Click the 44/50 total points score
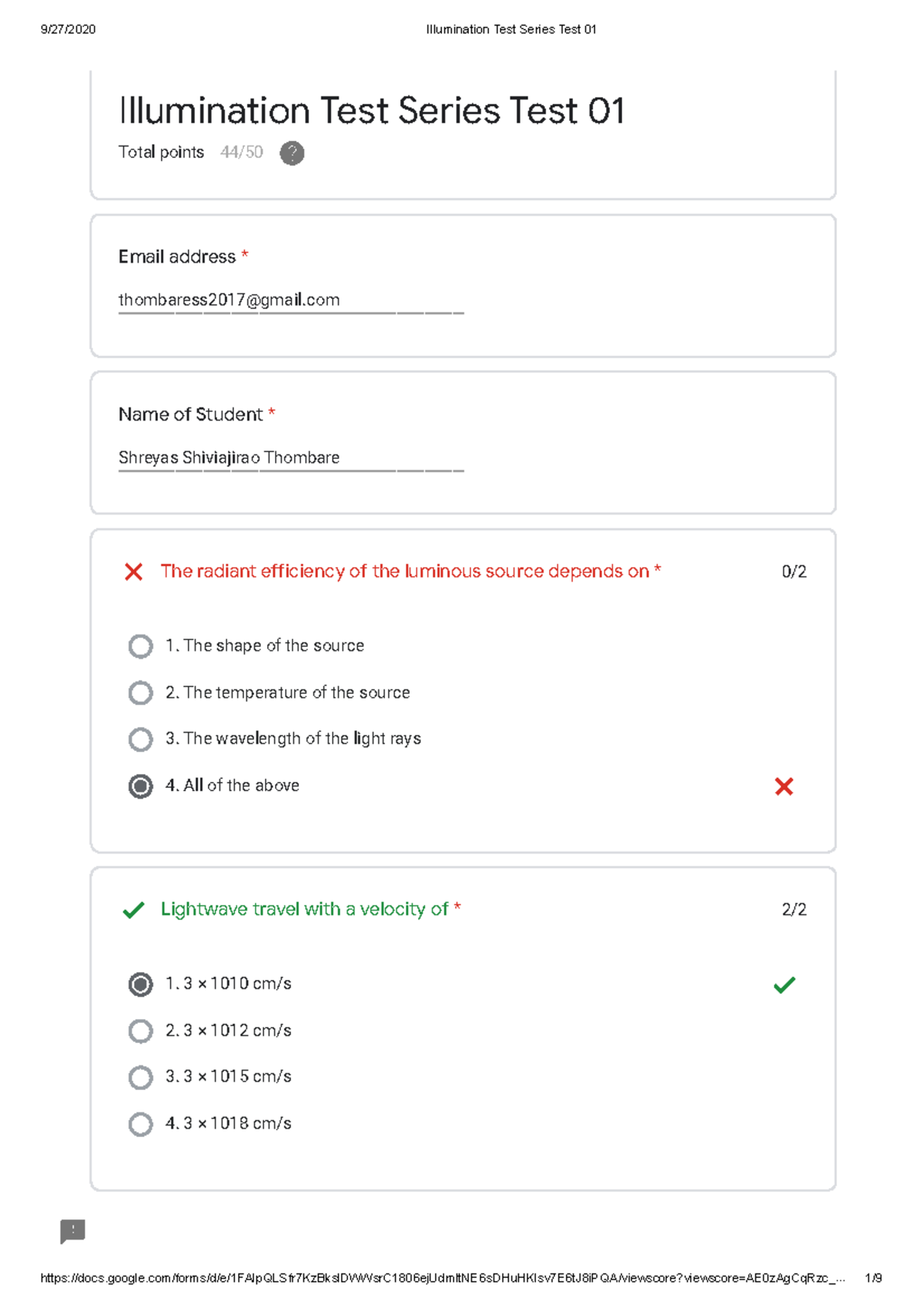The width and height of the screenshot is (924, 1308). tap(241, 153)
